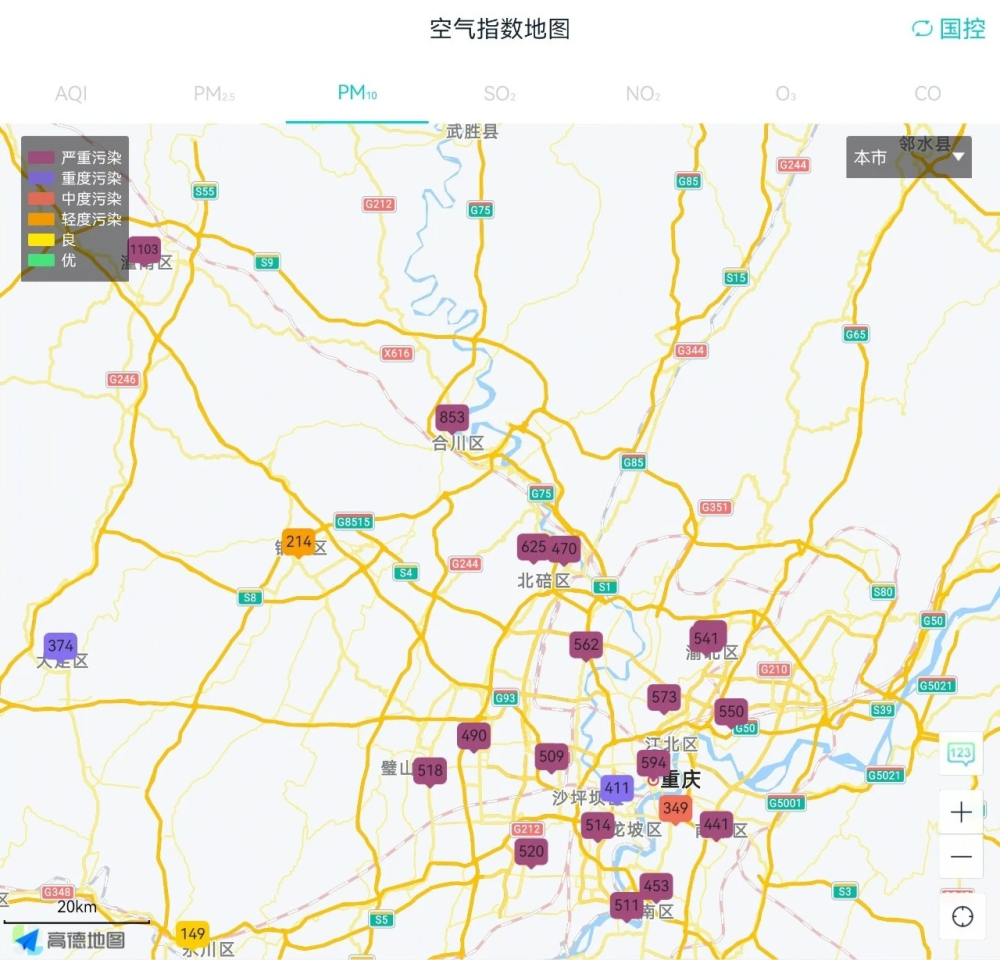The image size is (1000, 960).
Task: Click the refresh icon next to 国控
Action: tap(921, 30)
